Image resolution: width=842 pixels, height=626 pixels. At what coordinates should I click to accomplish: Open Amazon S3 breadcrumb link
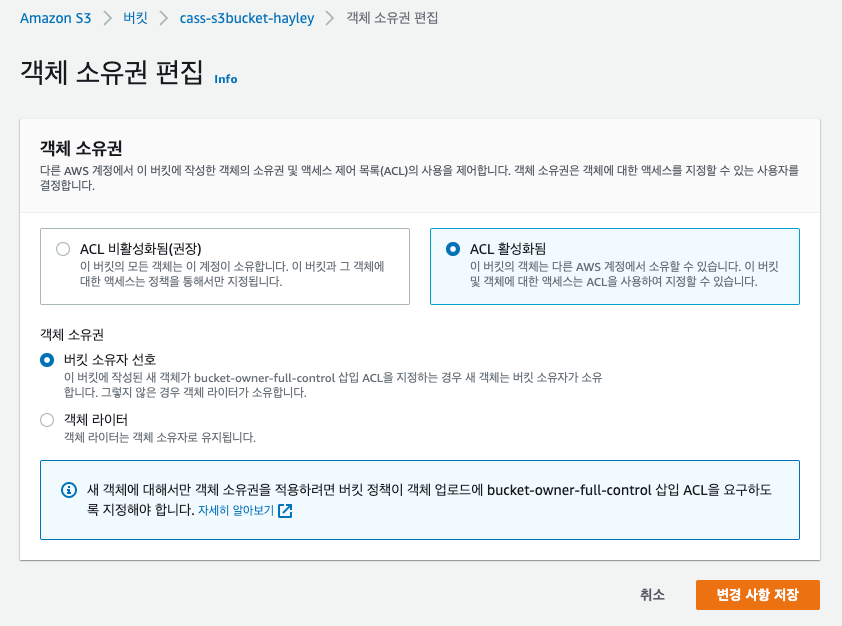point(55,18)
